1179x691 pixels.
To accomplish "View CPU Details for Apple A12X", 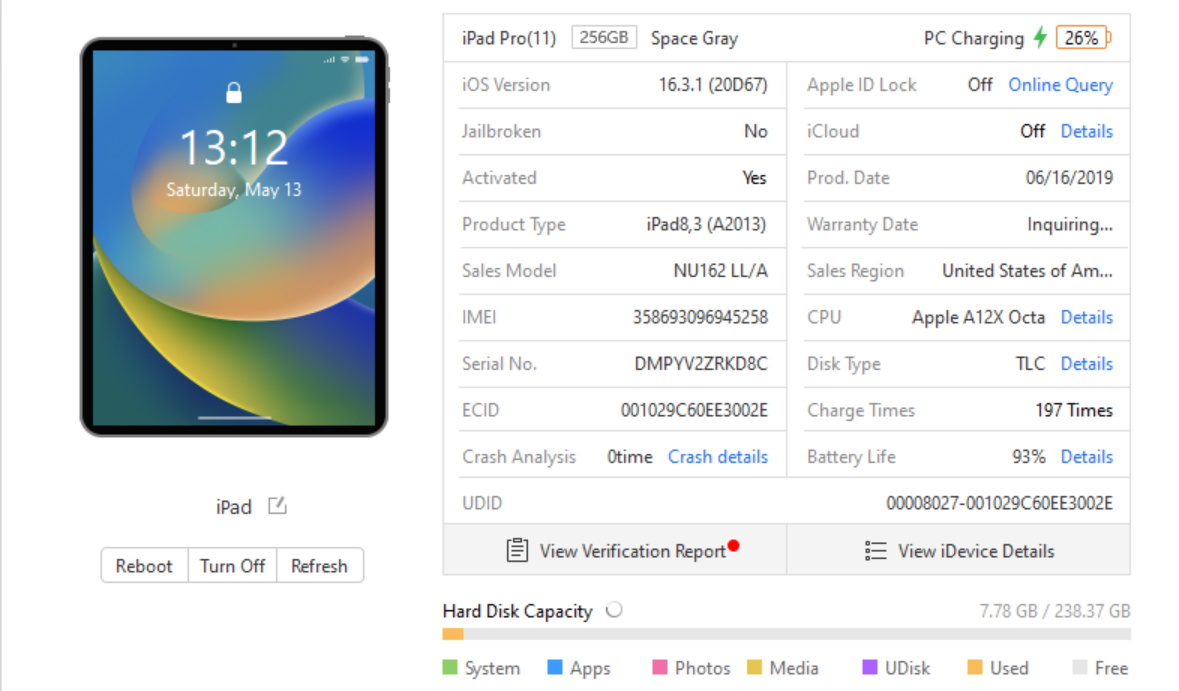I will coord(1086,317).
